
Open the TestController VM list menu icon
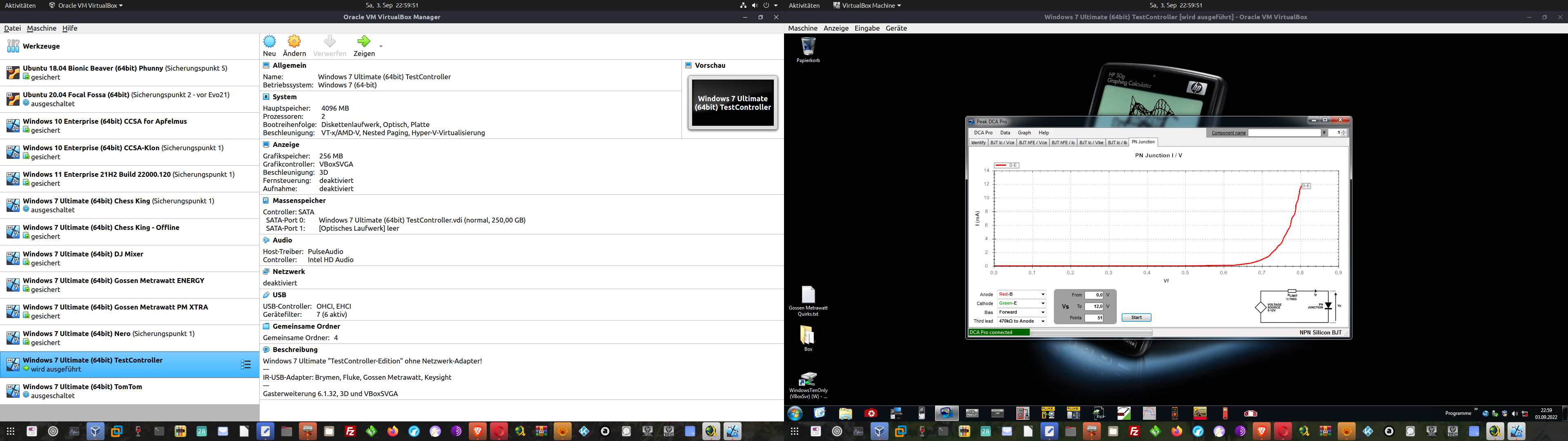pyautogui.click(x=246, y=365)
